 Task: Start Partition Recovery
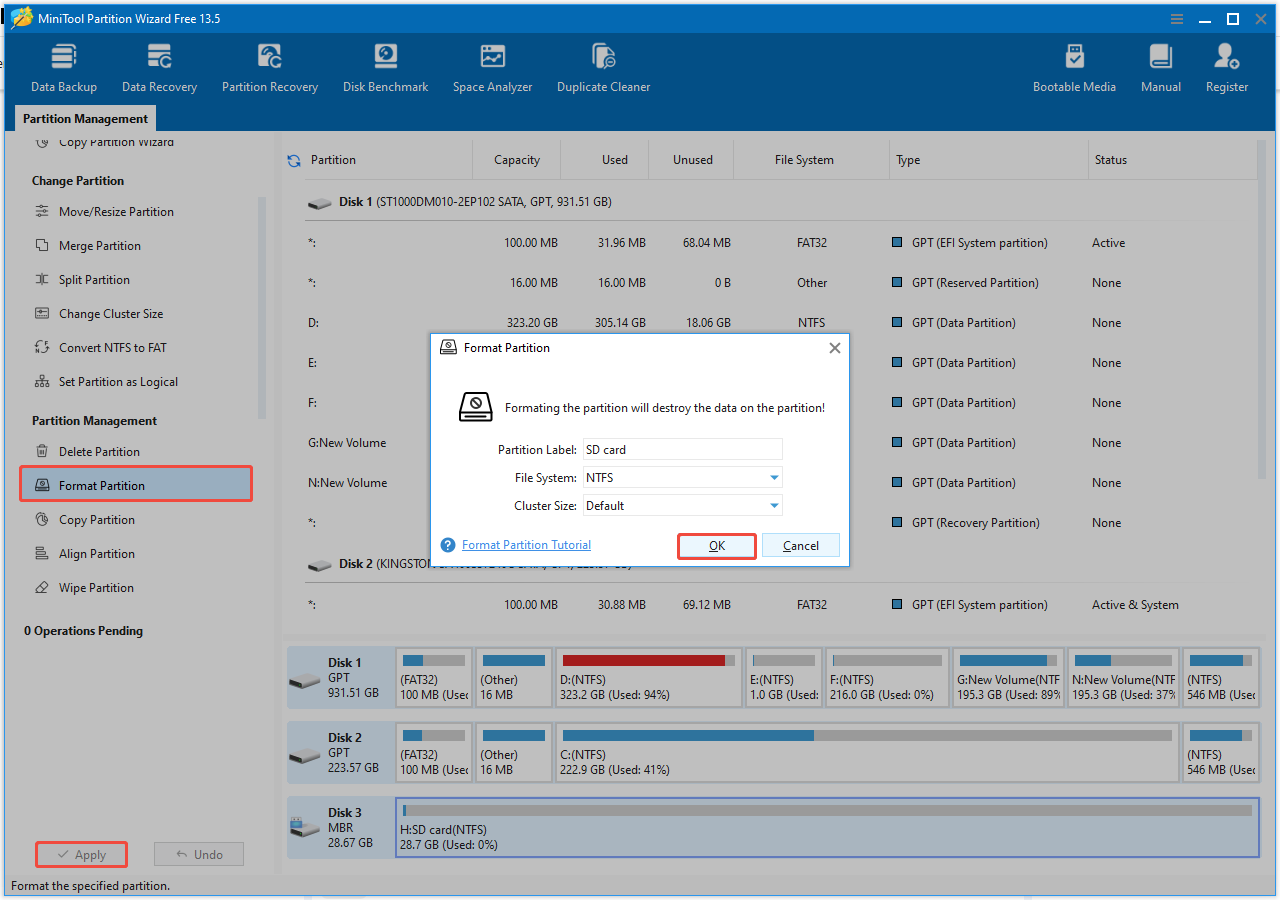tap(269, 65)
